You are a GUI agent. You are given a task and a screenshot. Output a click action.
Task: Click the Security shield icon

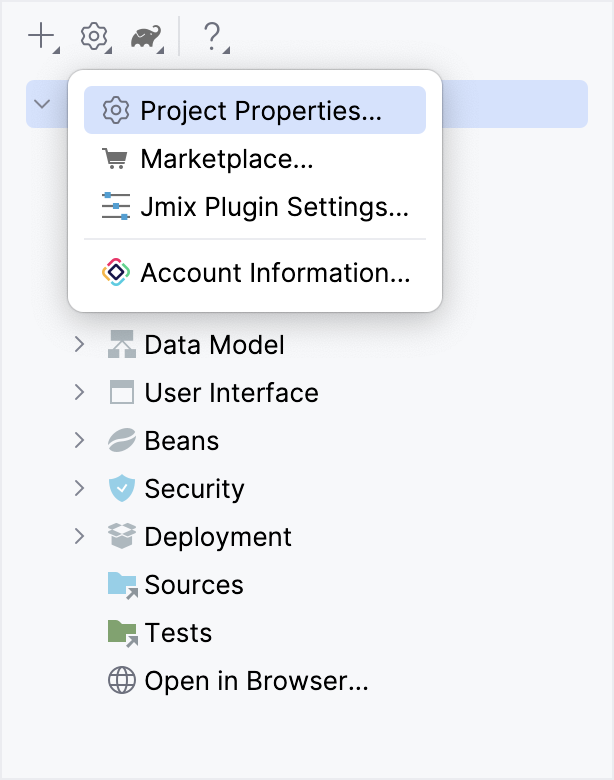[122, 489]
